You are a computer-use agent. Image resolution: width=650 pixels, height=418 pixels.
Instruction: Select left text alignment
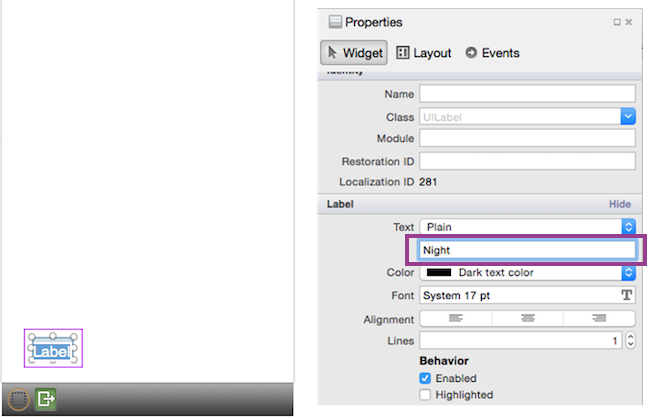(455, 319)
